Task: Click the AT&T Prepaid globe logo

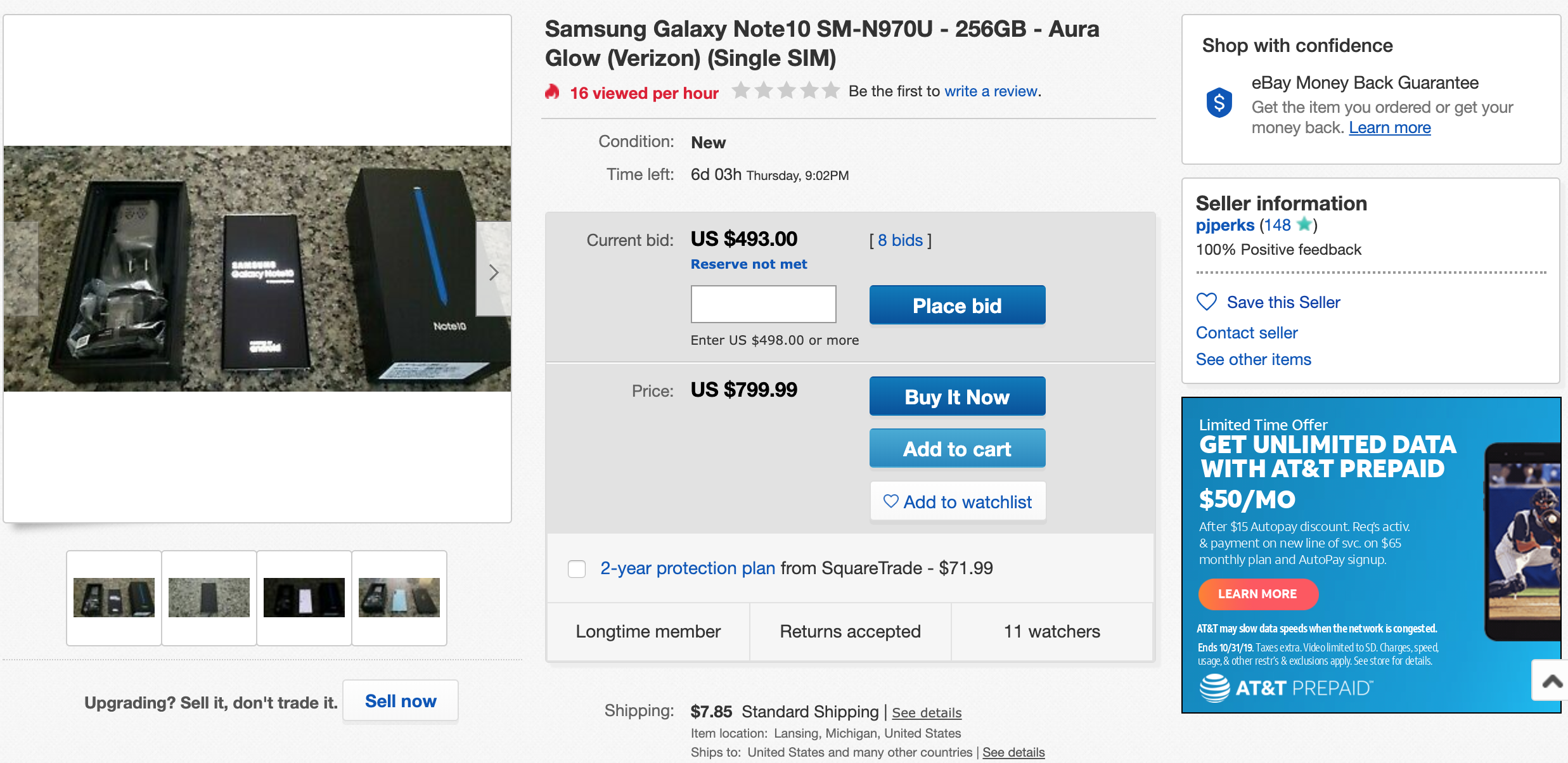Action: click(x=1214, y=688)
